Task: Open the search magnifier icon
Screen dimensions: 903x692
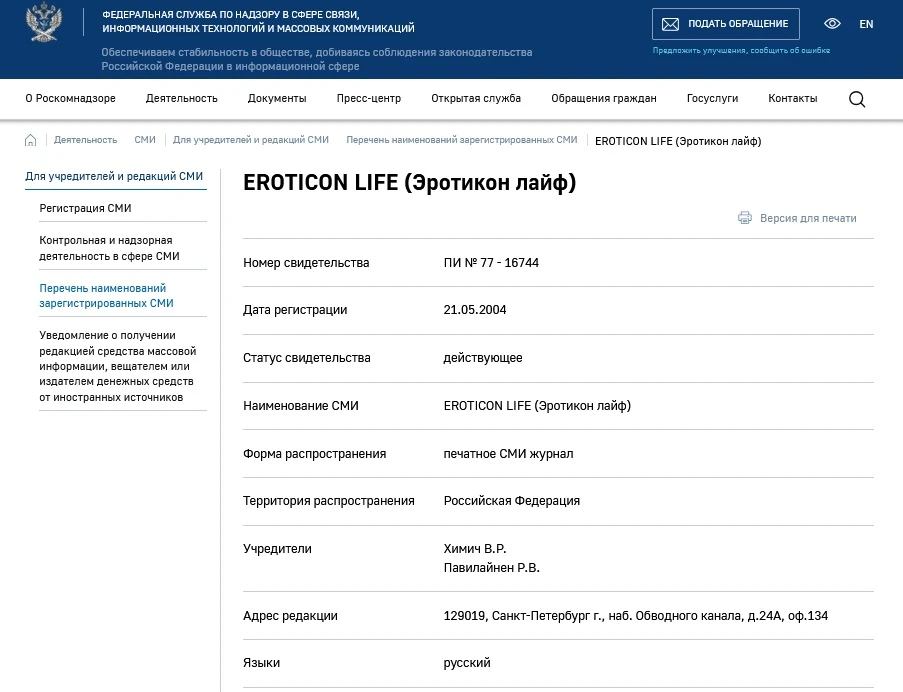Action: pos(857,99)
